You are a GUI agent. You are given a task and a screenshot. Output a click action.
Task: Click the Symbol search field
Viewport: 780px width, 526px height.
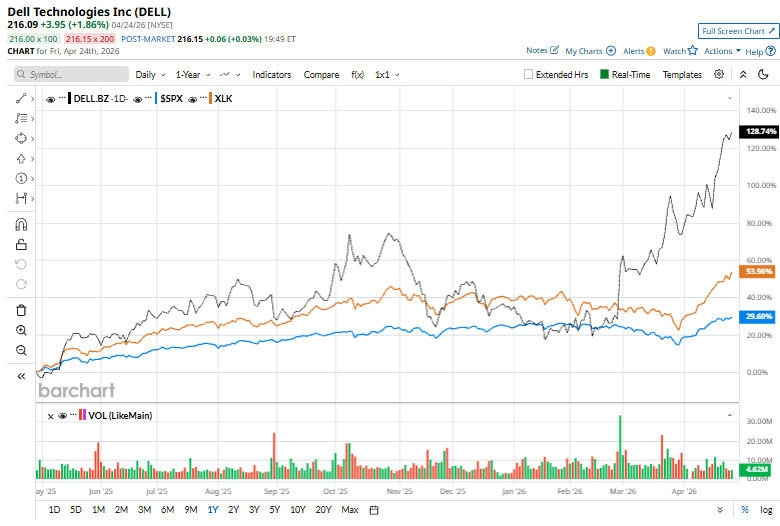coord(71,74)
